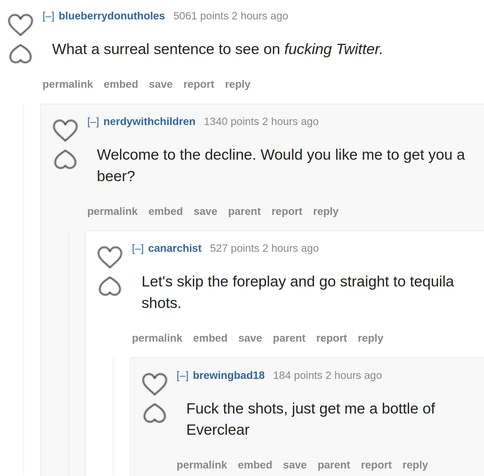Upvote brewingbad18's Everclear comment
Image resolution: width=484 pixels, height=476 pixels.
(154, 384)
